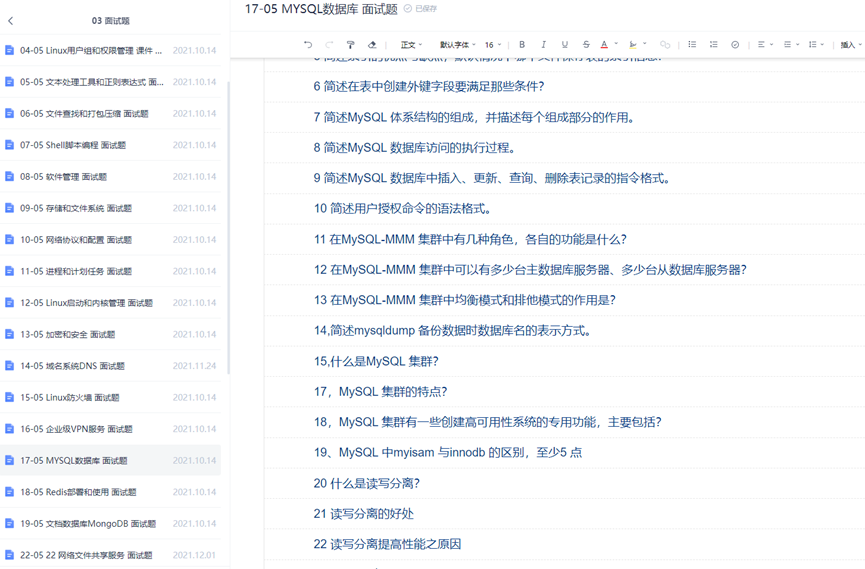Toggle underline formatting
The width and height of the screenshot is (865, 569).
pos(564,45)
